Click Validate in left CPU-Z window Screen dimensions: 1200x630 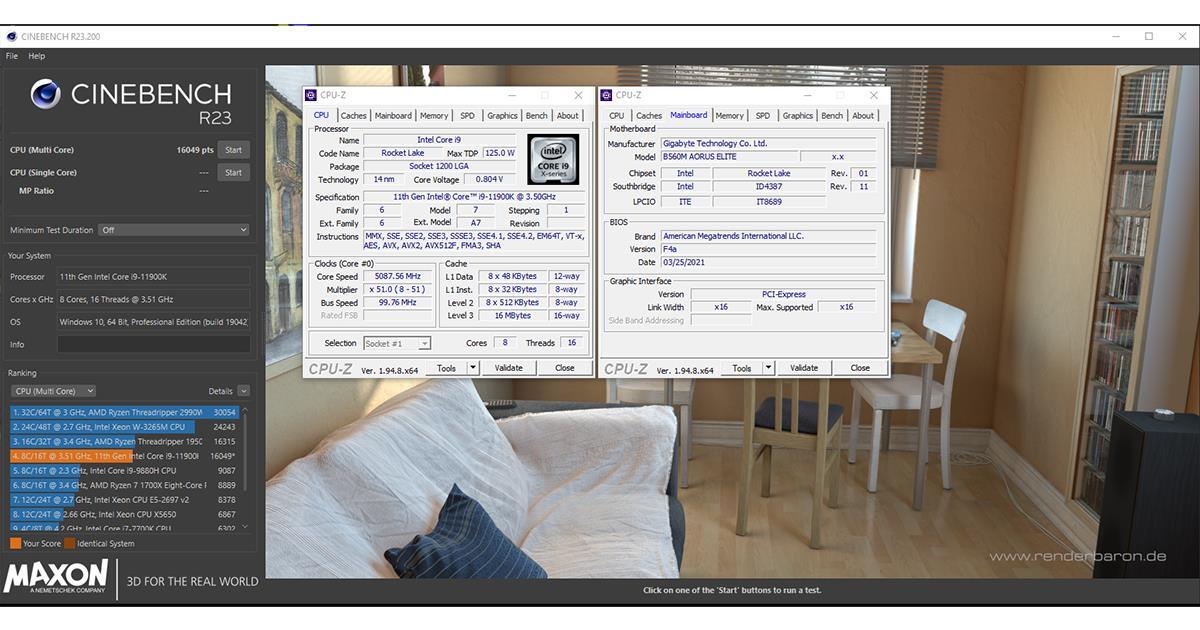tap(509, 368)
